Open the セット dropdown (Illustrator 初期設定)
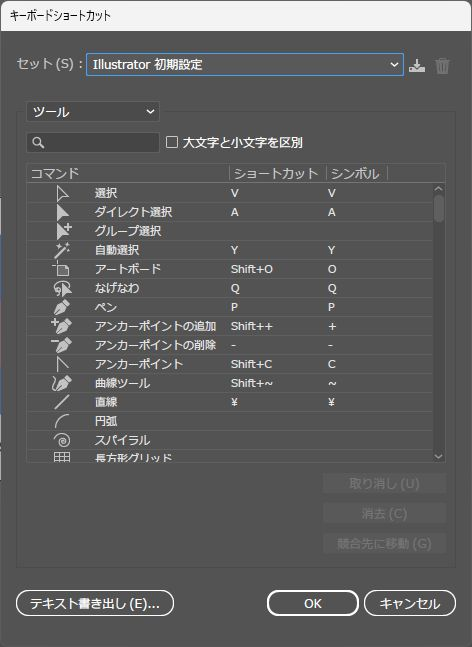 coord(245,64)
